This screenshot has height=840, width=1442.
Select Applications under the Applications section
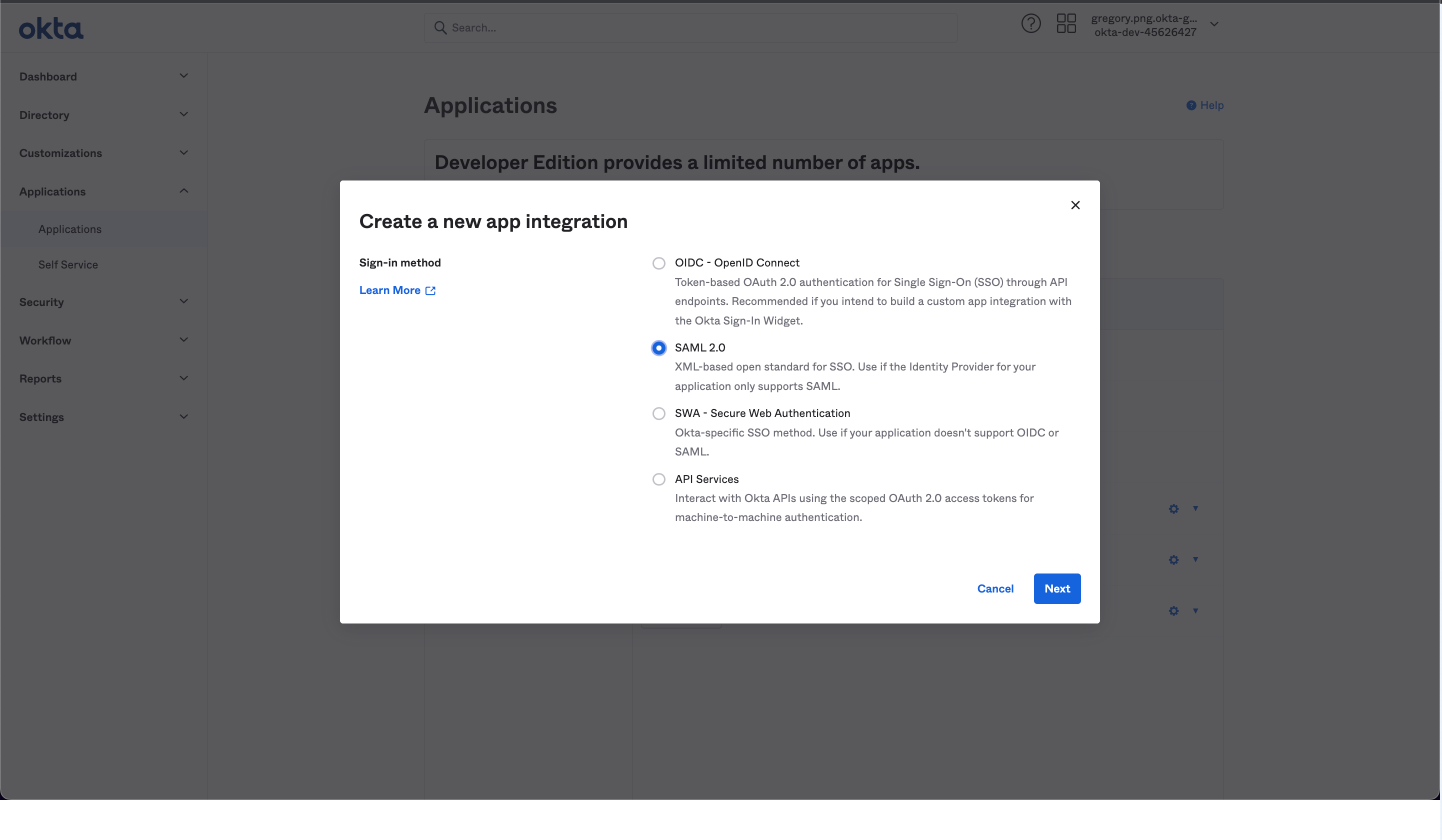coord(70,229)
